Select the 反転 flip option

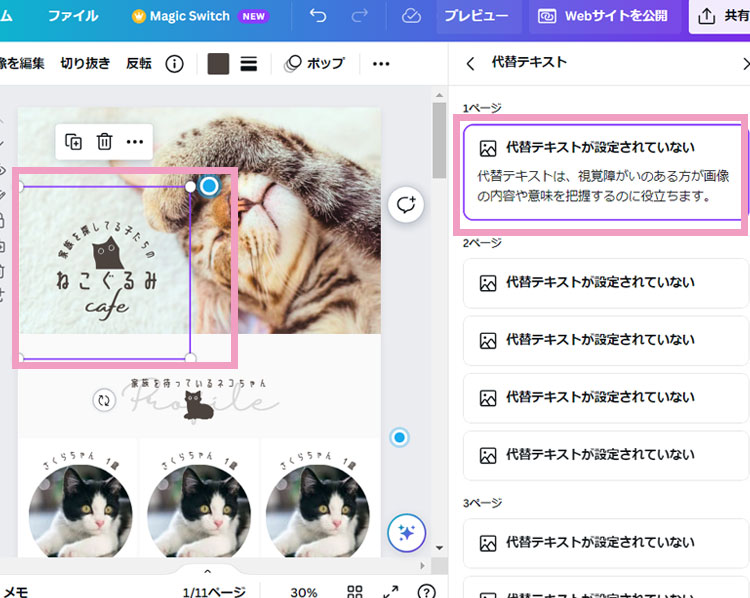click(x=139, y=63)
